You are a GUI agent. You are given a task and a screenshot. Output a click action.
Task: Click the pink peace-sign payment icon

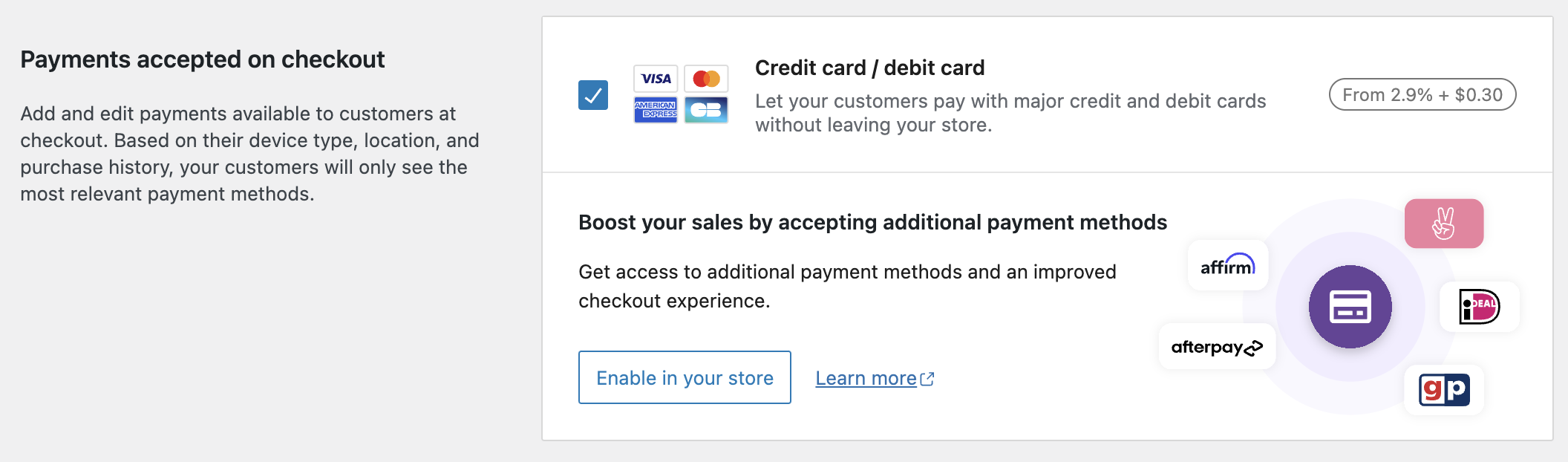(x=1442, y=223)
